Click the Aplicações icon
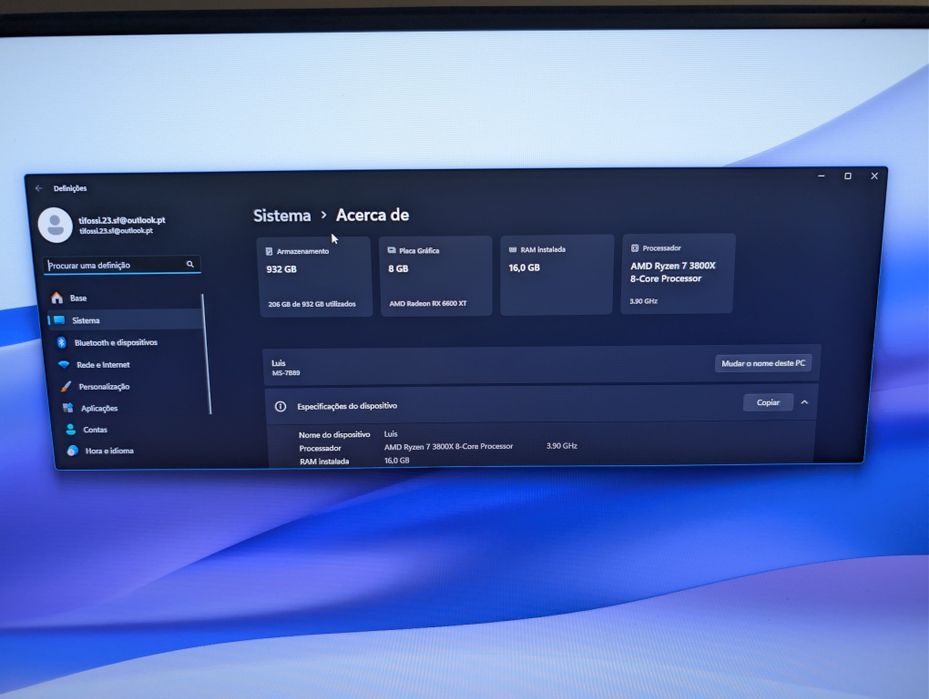The height and width of the screenshot is (699, 929). (x=68, y=408)
